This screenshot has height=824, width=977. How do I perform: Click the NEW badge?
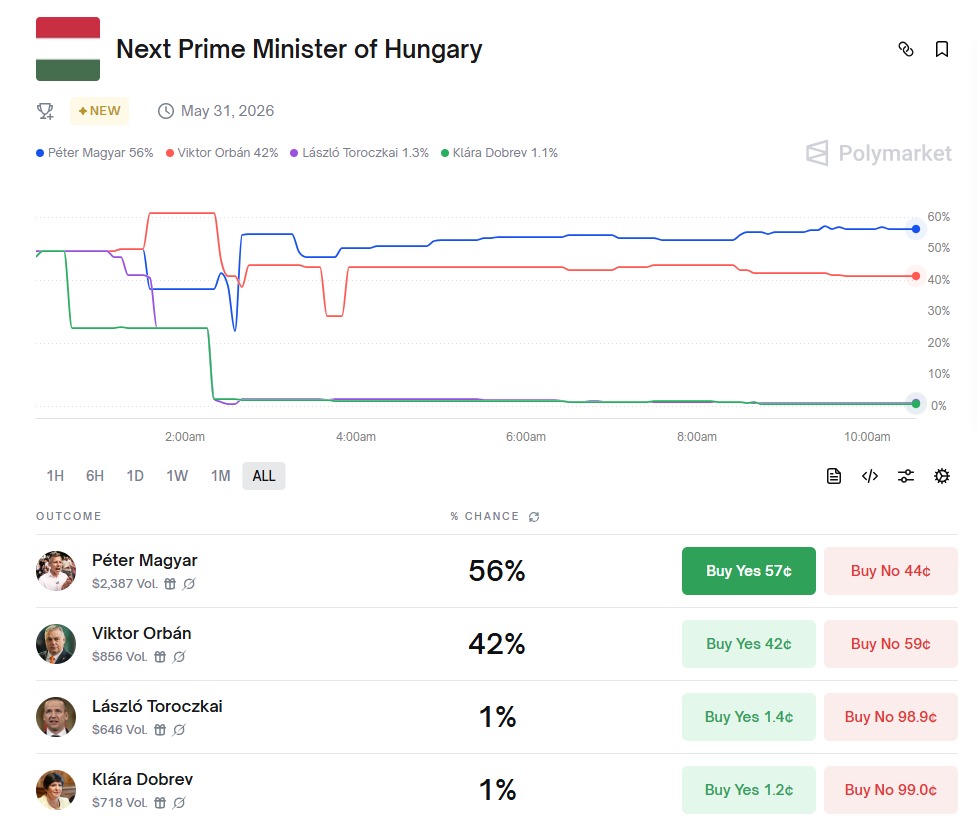(100, 111)
